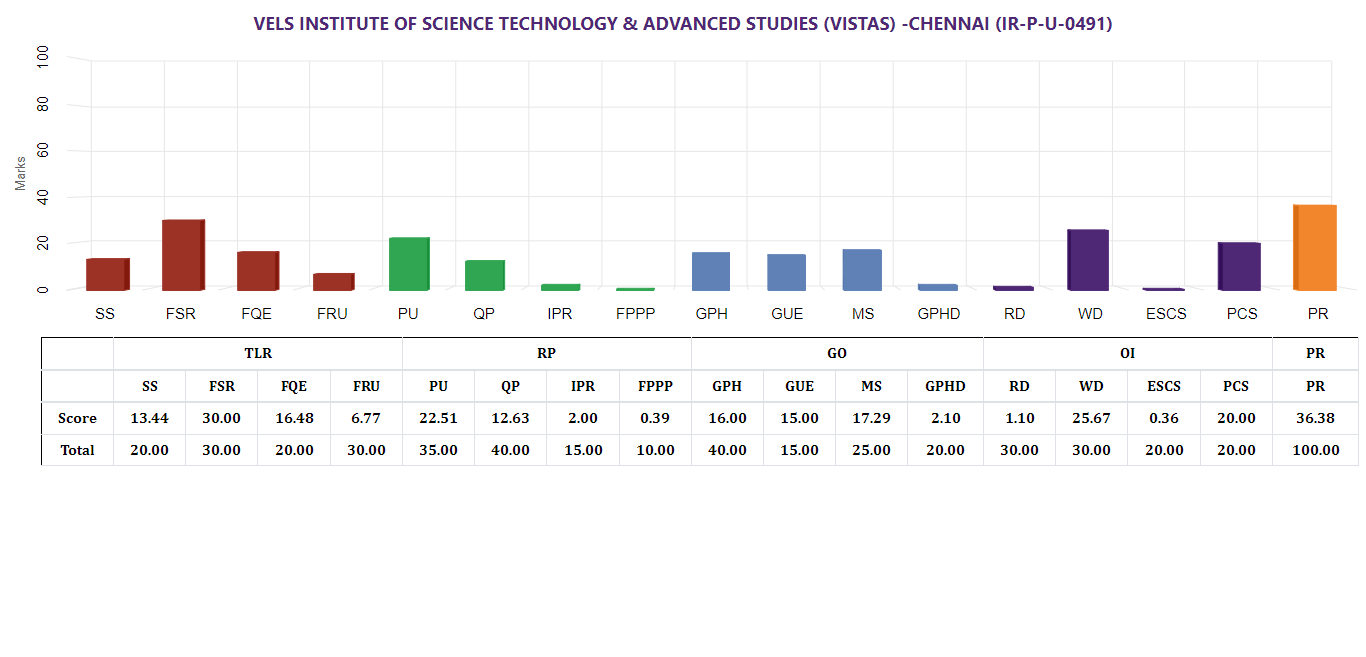Click the VELS Institute chart title
This screenshot has height=657, width=1366.
point(683,24)
